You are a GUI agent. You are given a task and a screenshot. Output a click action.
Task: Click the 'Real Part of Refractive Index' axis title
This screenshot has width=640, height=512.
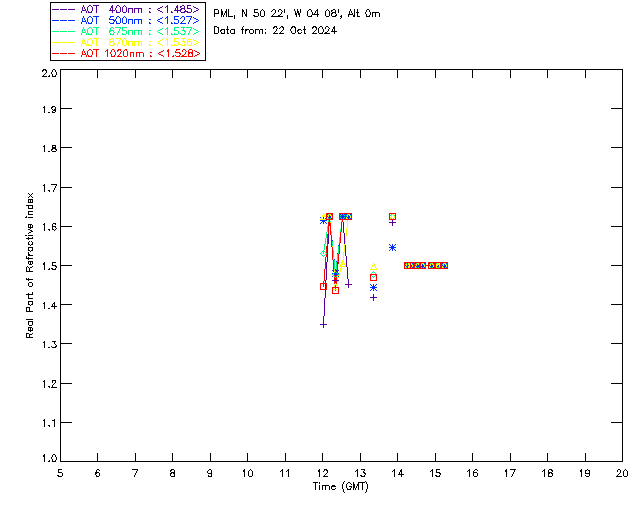pyautogui.click(x=30, y=266)
